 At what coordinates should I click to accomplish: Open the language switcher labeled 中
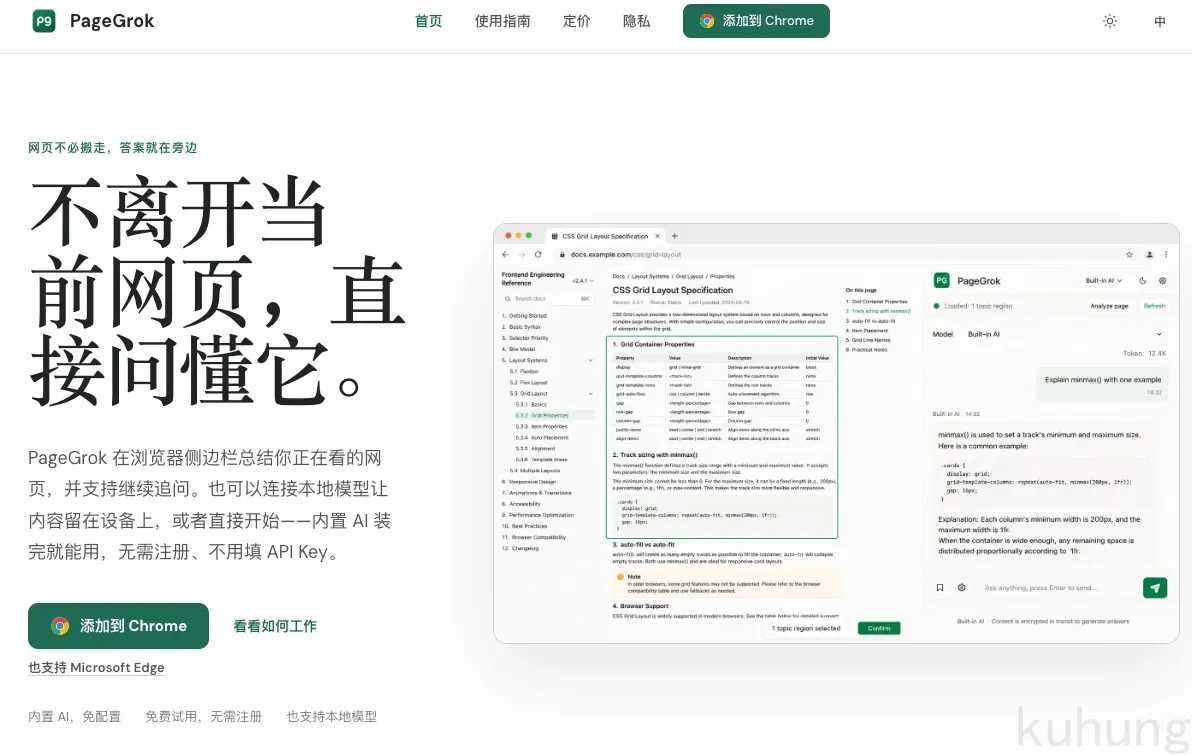point(1159,21)
